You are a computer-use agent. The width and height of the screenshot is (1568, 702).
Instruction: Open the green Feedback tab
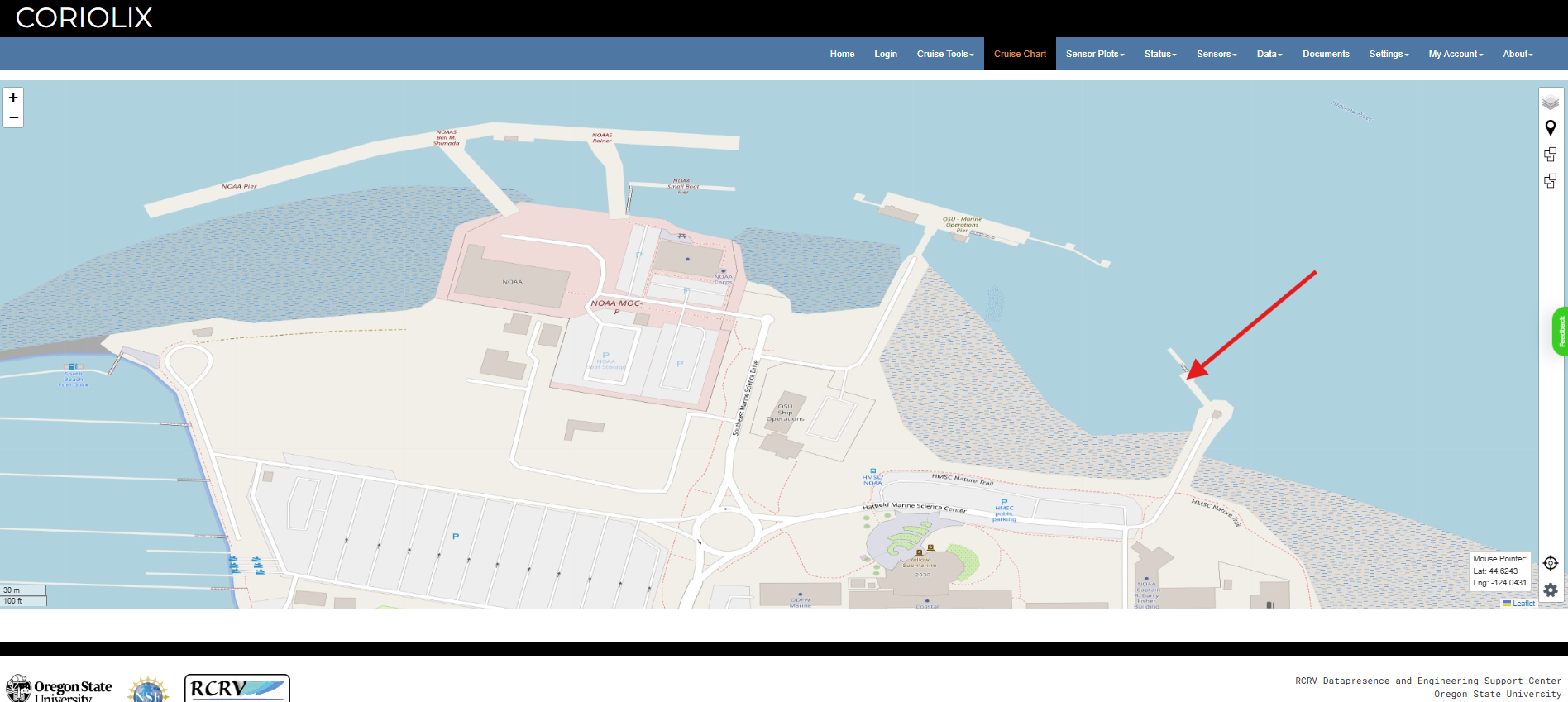pyautogui.click(x=1561, y=332)
